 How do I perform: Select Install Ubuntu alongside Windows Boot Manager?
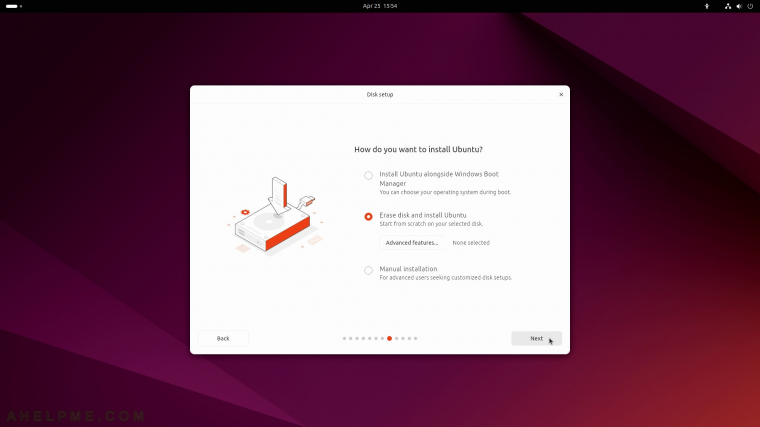[368, 175]
